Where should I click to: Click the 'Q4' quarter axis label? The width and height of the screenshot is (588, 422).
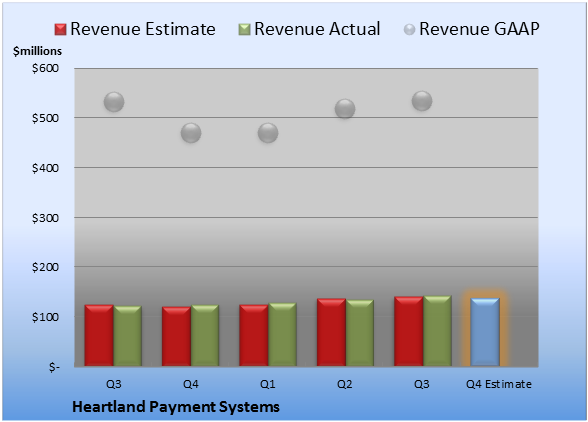coord(190,384)
